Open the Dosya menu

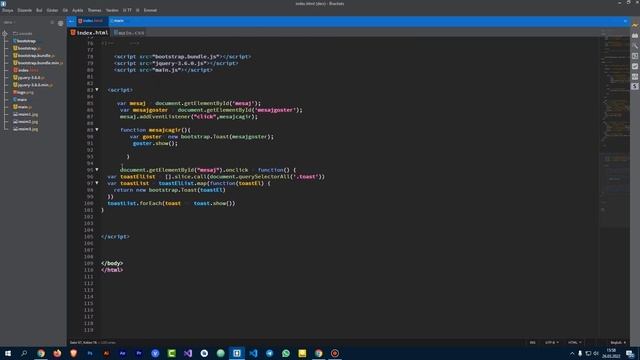(7, 10)
